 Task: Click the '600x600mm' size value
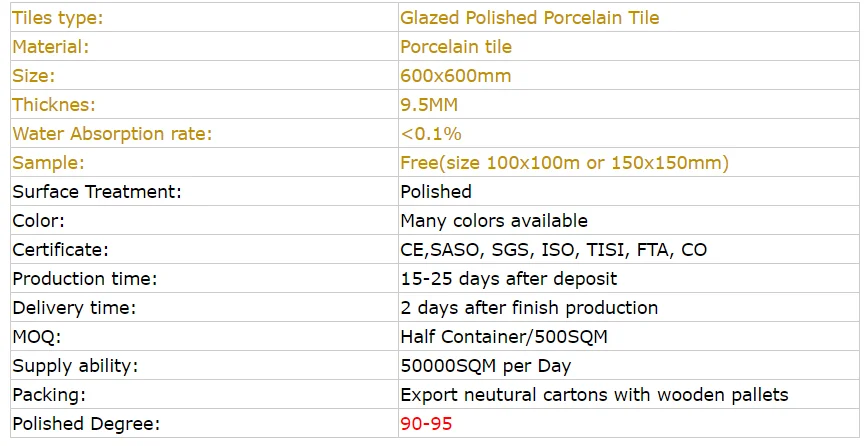click(x=455, y=76)
